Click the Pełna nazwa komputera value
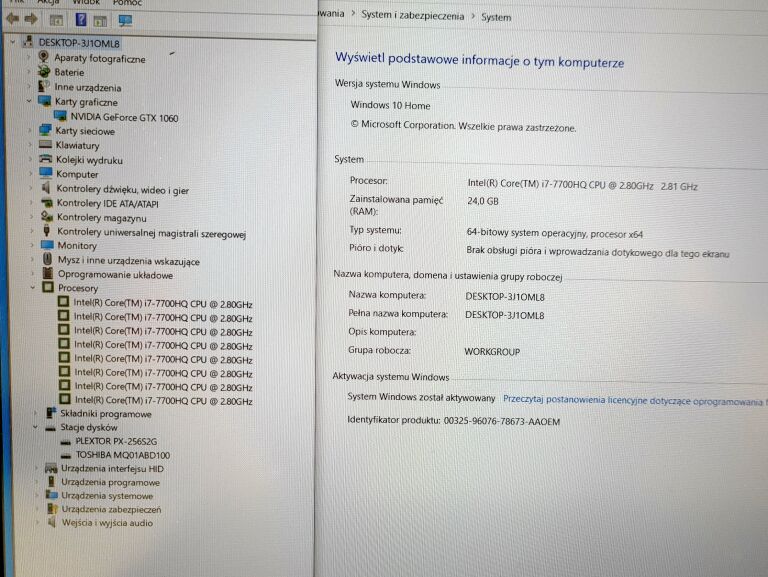The width and height of the screenshot is (768, 577). click(x=504, y=315)
